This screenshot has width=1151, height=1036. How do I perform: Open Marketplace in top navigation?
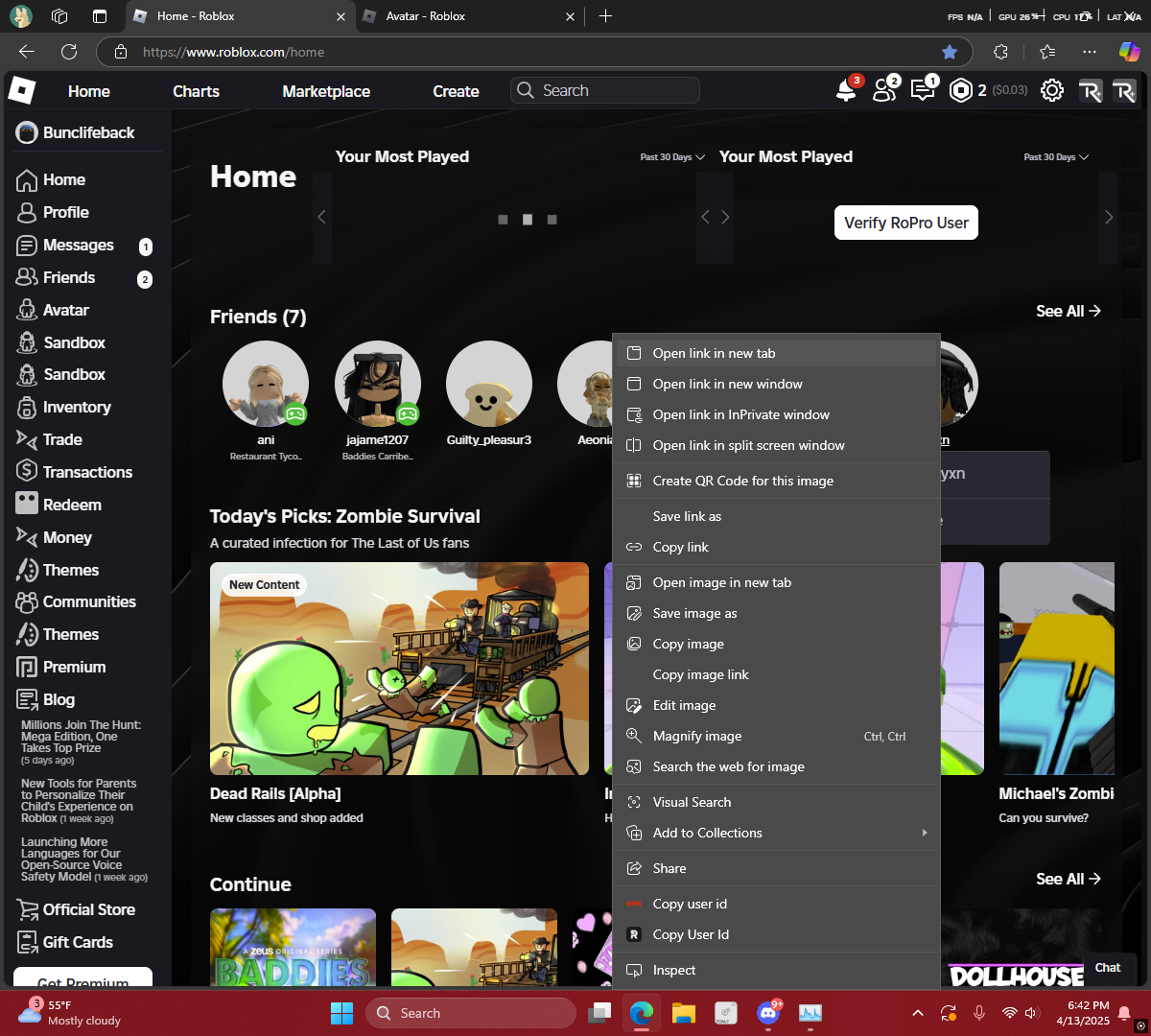click(x=326, y=91)
